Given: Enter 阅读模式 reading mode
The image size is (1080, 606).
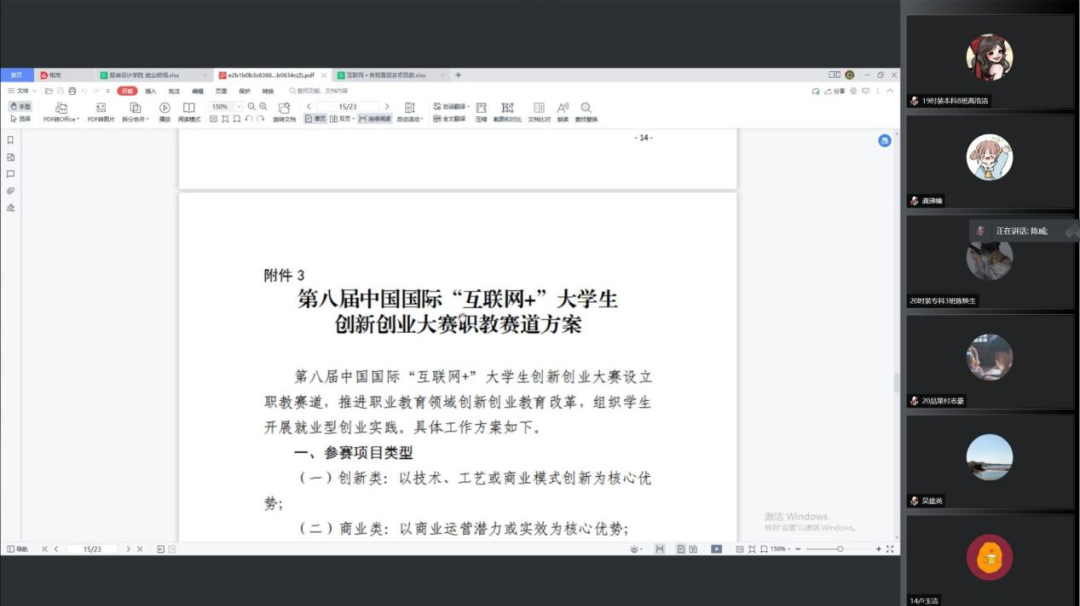Looking at the screenshot, I should coord(189,111).
